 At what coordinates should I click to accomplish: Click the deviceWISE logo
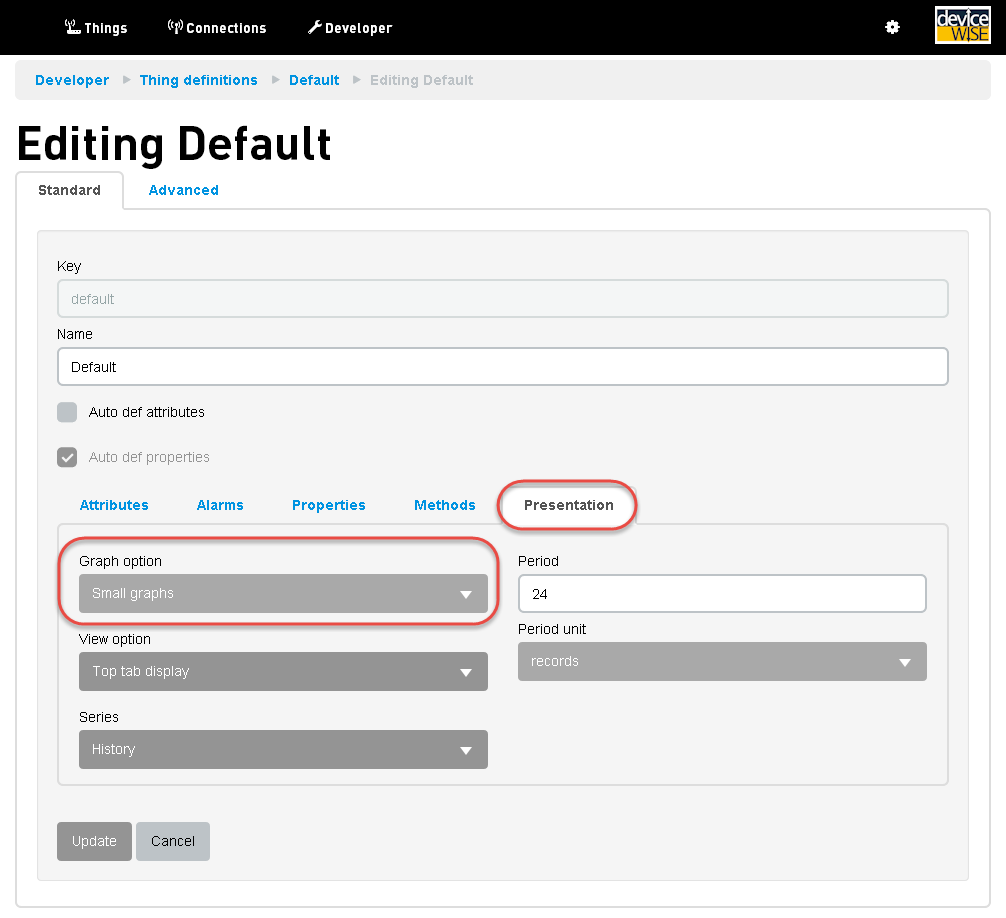[962, 26]
